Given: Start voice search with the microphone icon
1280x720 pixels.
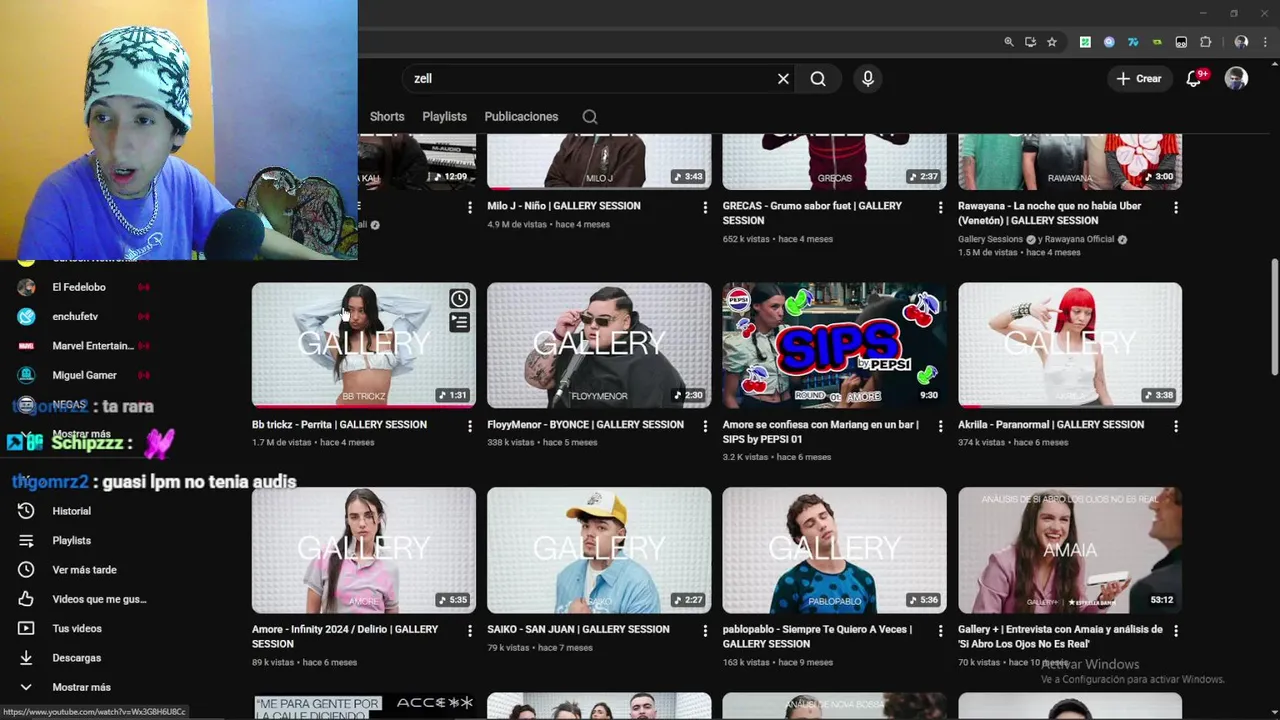Looking at the screenshot, I should point(868,79).
